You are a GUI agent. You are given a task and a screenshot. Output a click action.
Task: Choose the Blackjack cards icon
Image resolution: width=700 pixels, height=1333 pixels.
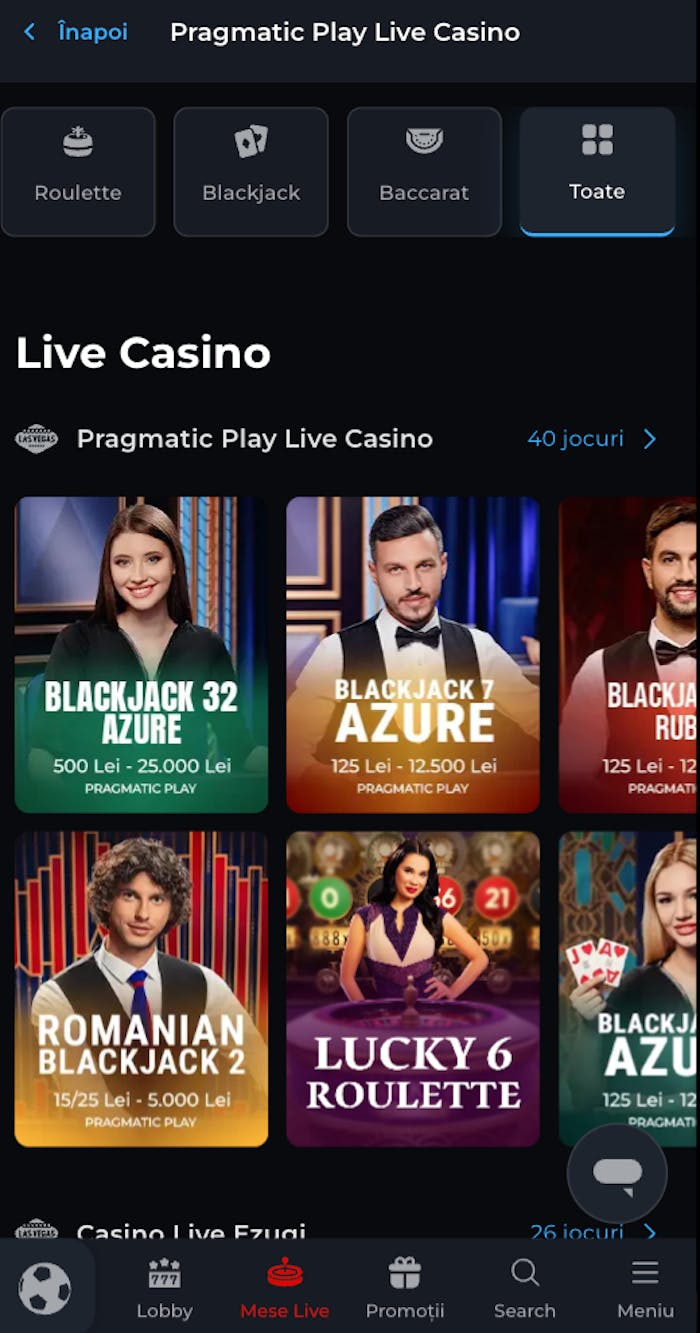(251, 142)
